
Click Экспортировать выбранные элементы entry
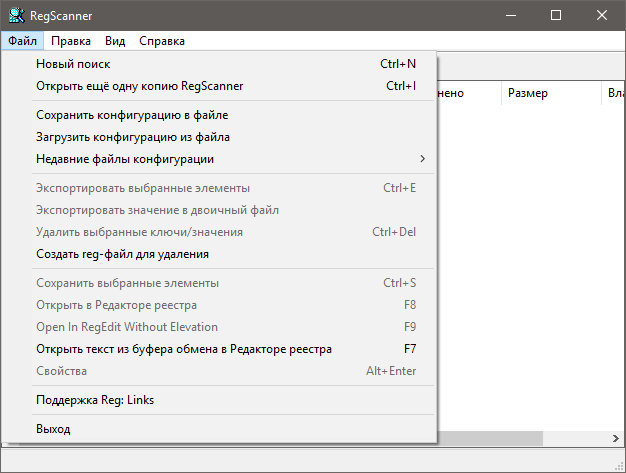click(219, 188)
